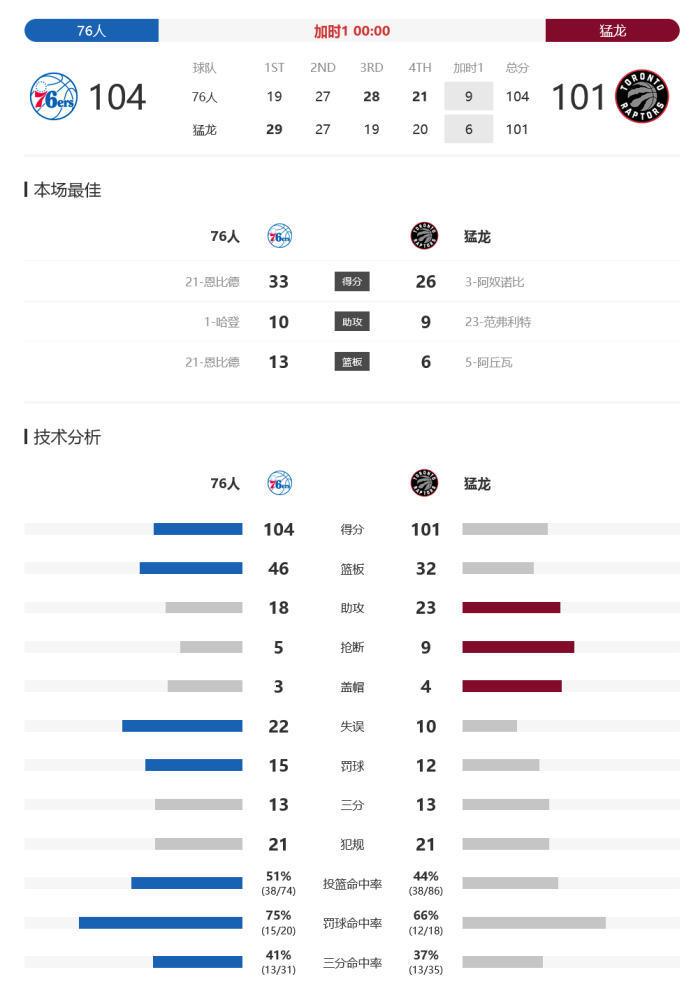Click the blue 76ers 罚球命中率 bar
Image resolution: width=698 pixels, height=1000 pixels.
click(x=160, y=923)
